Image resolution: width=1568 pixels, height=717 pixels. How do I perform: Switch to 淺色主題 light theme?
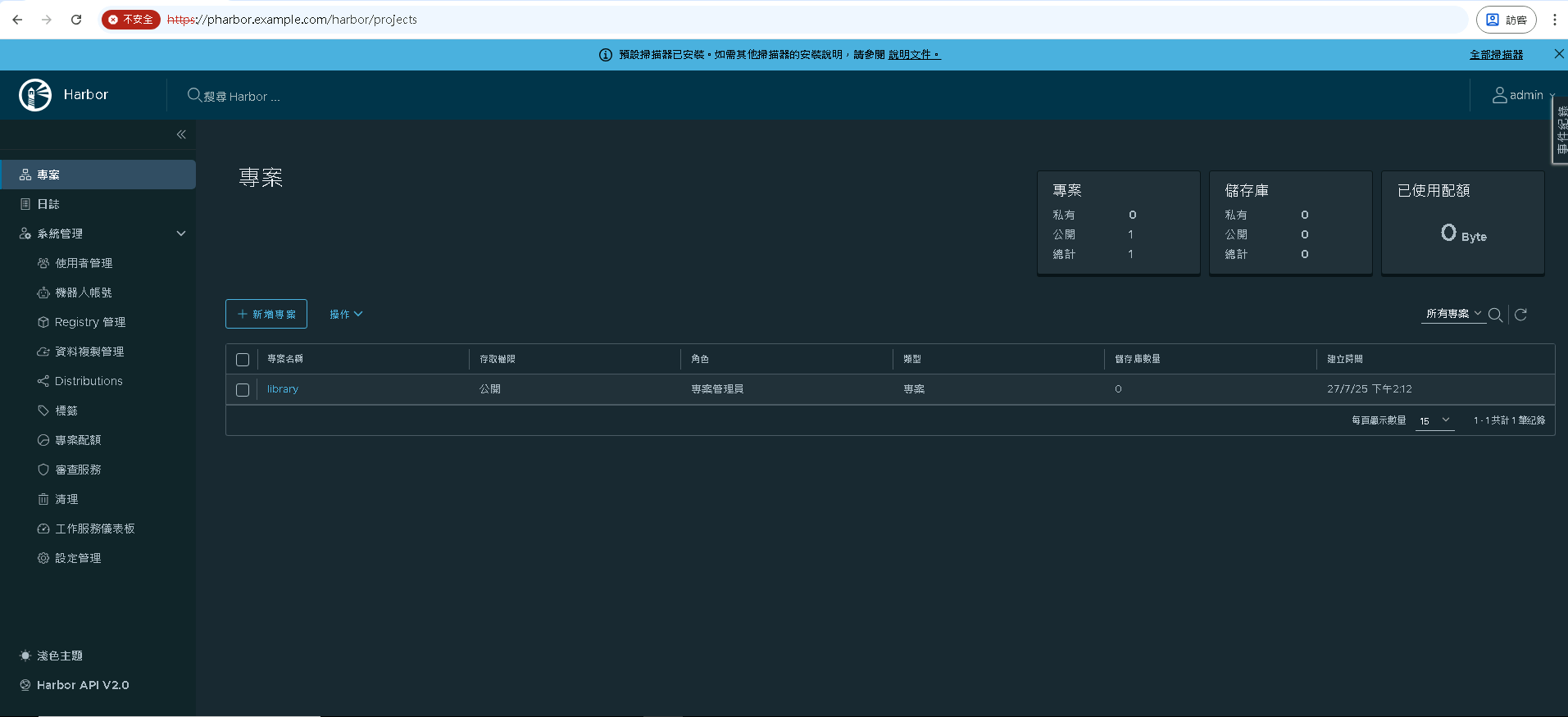[x=52, y=656]
